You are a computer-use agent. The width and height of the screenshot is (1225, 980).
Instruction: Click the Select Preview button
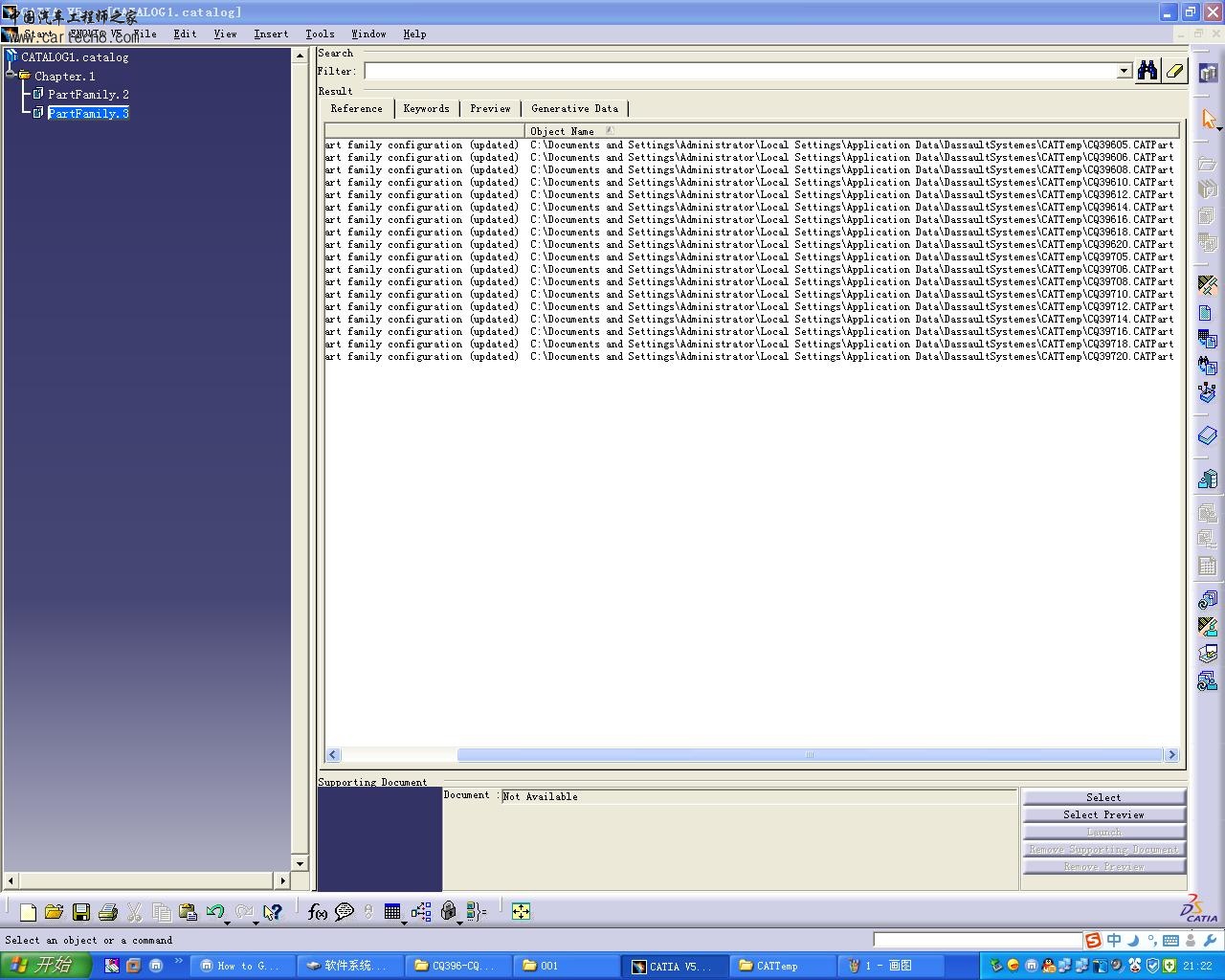coord(1103,814)
